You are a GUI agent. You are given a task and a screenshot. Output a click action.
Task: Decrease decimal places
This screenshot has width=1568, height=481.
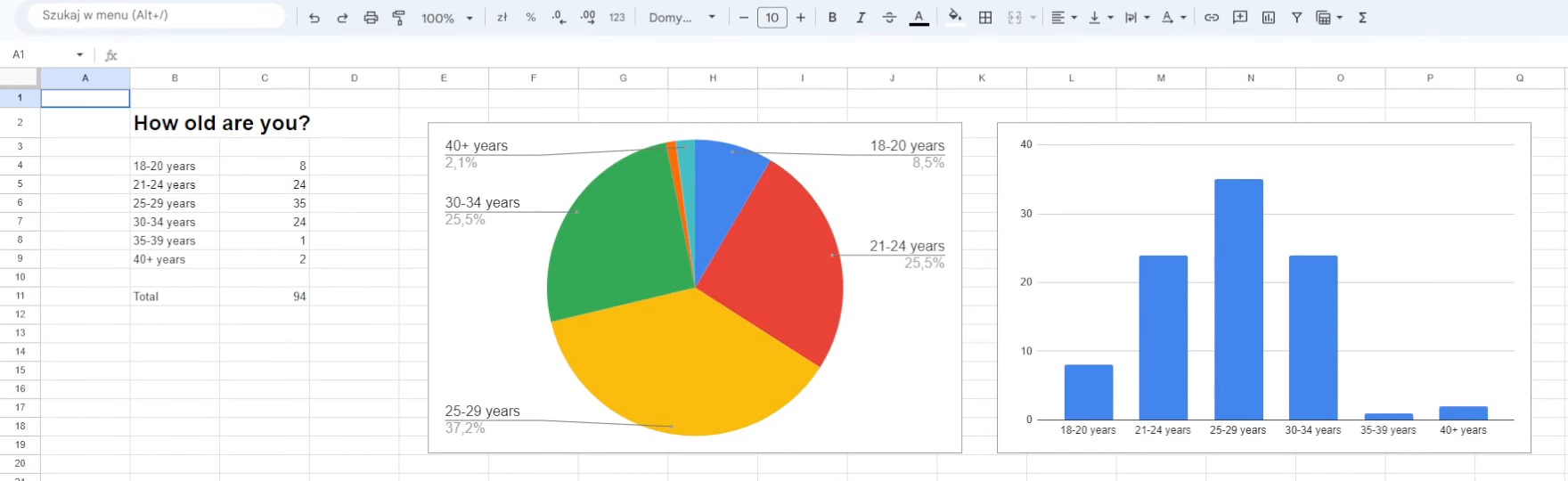(559, 18)
